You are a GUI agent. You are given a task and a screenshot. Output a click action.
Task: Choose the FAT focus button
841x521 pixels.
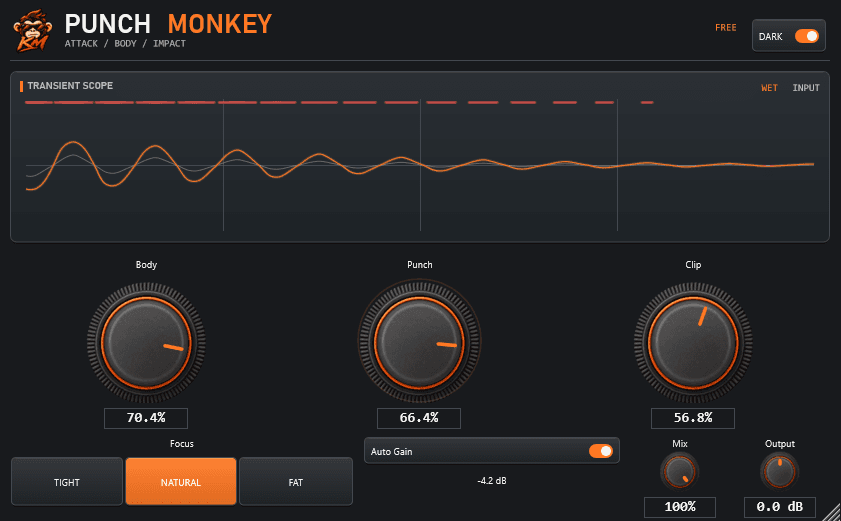(x=296, y=482)
